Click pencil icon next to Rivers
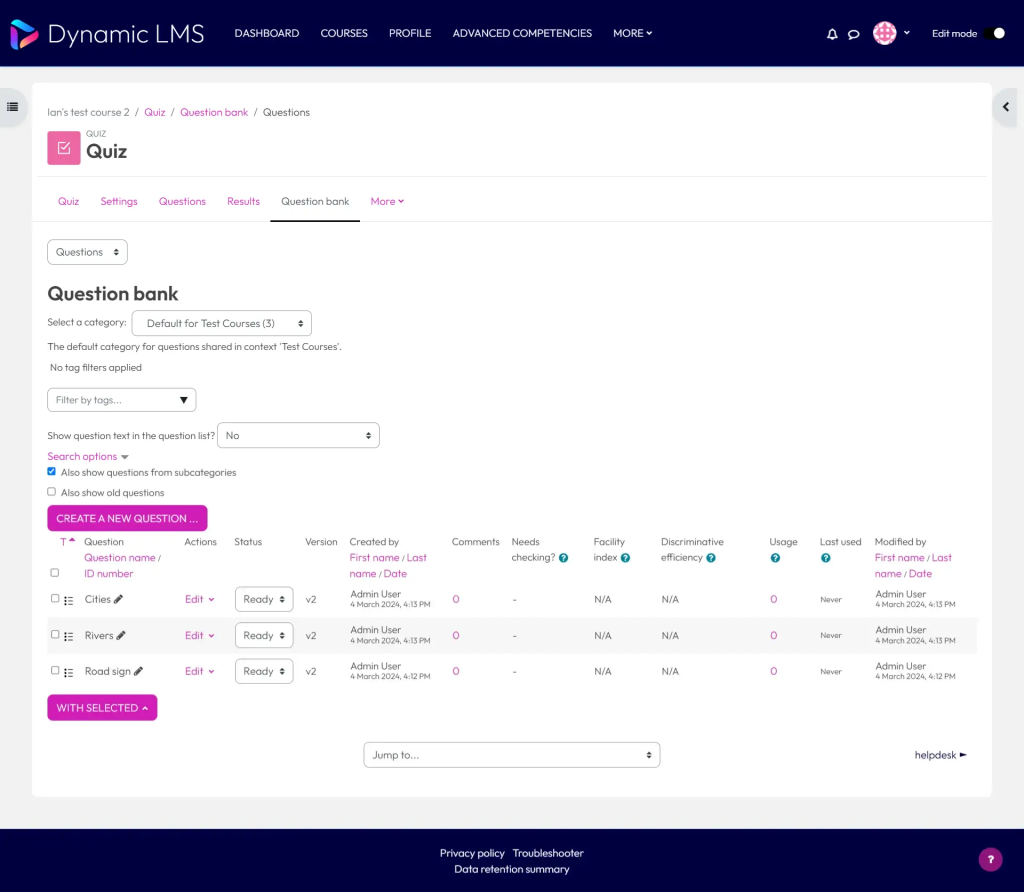 coord(121,635)
